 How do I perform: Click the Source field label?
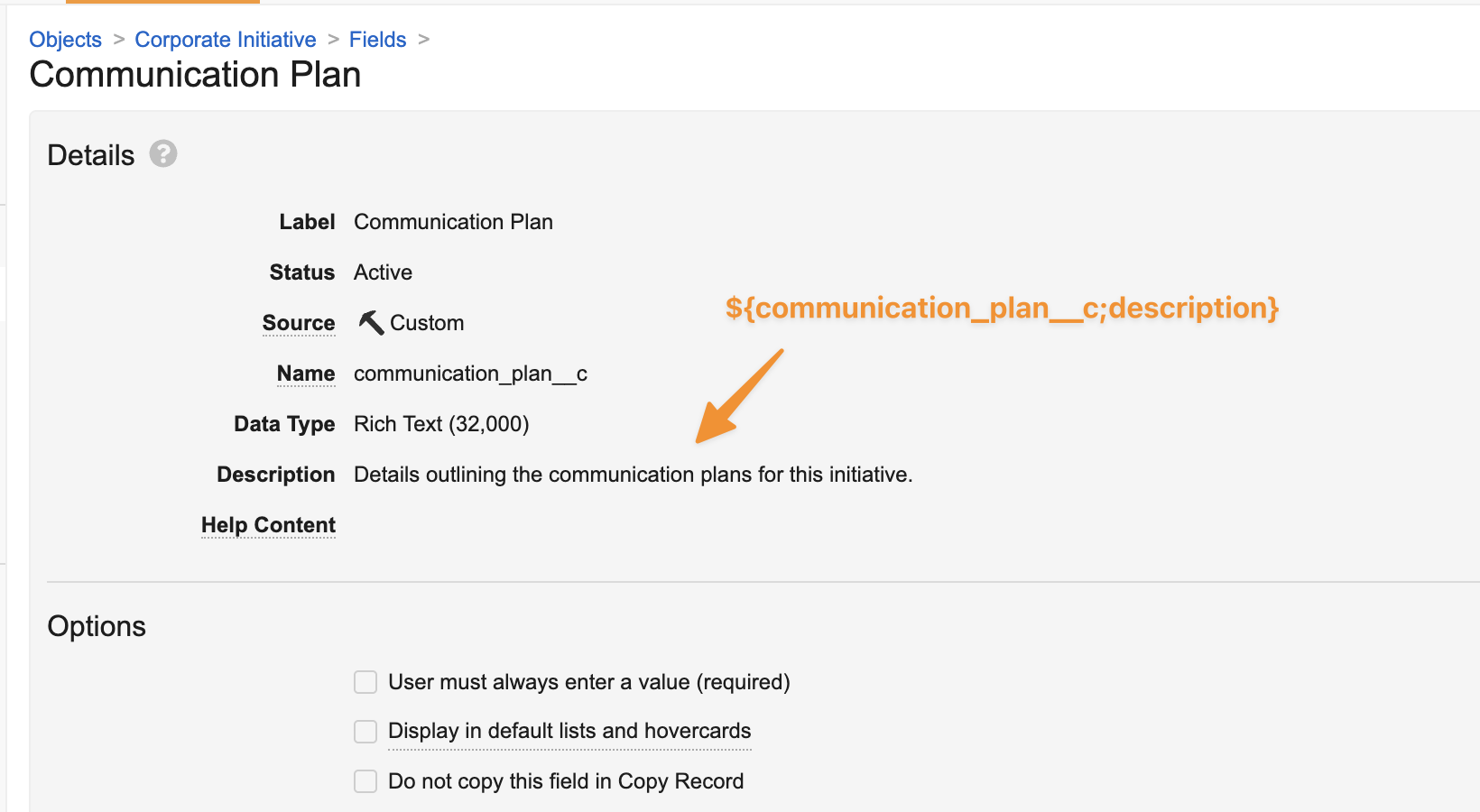pos(299,323)
